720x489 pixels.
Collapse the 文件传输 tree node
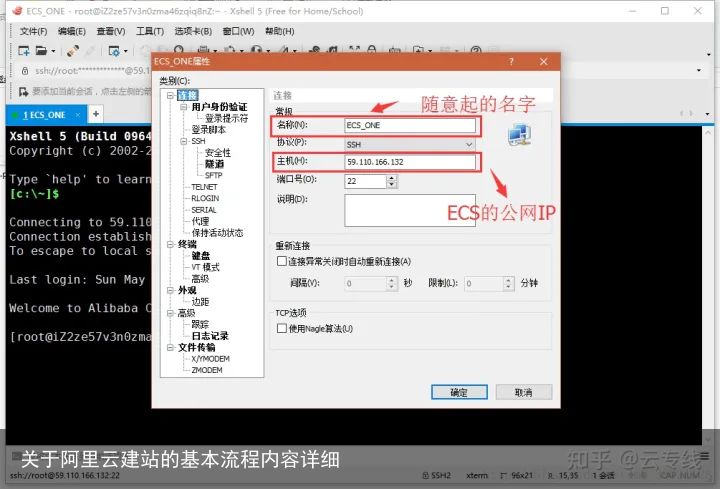tap(170, 348)
